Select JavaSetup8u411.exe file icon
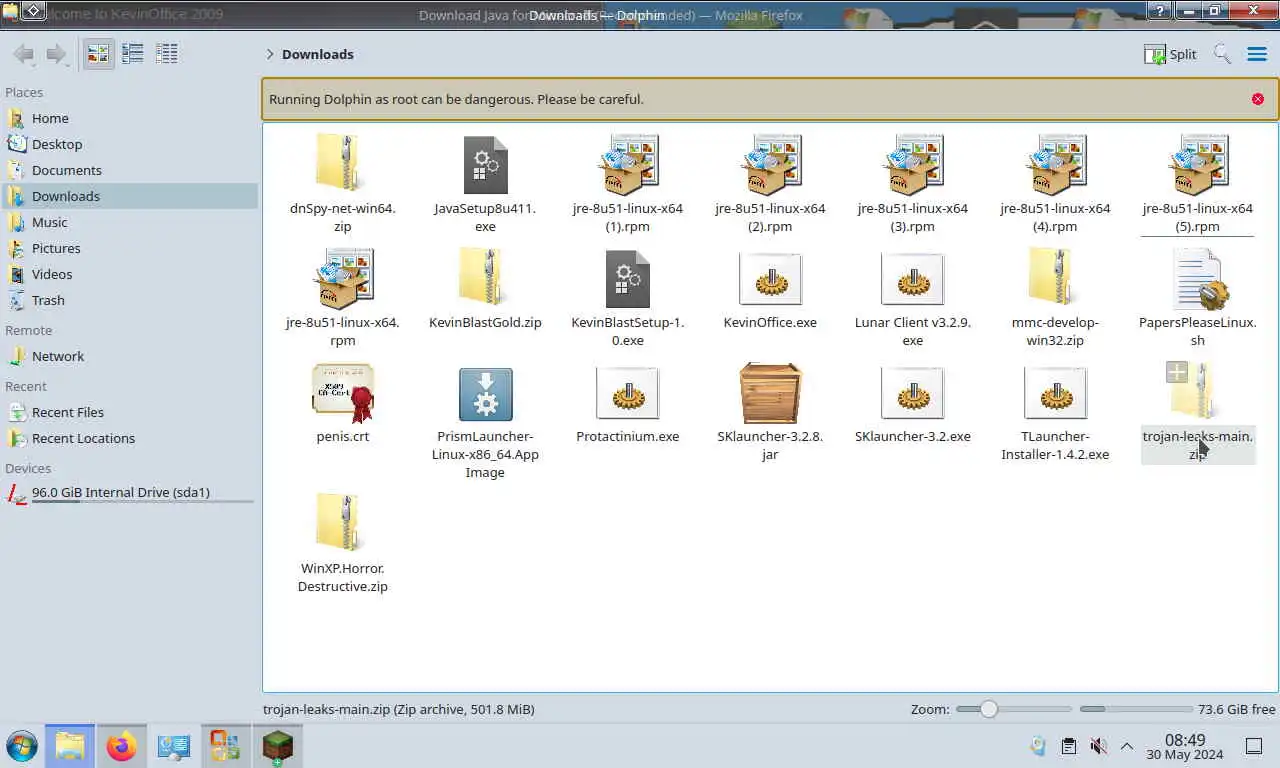The image size is (1280, 768). click(x=485, y=163)
